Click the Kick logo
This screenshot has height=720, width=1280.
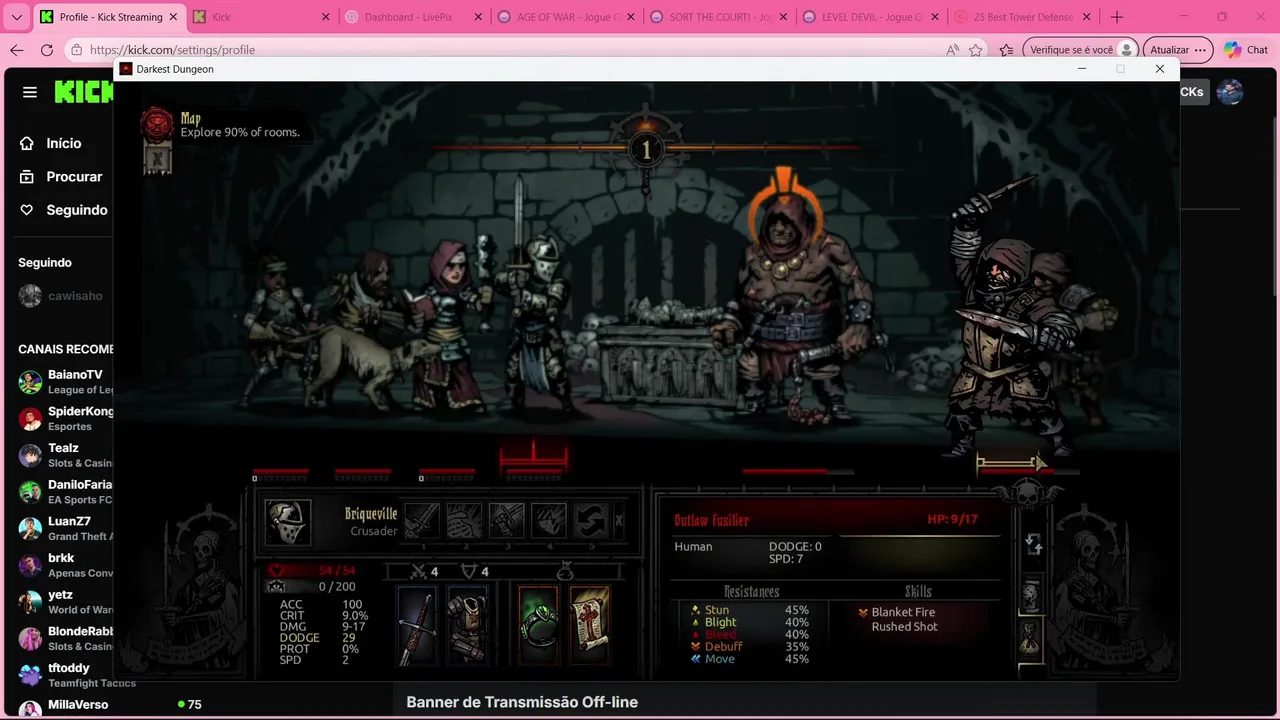click(x=84, y=92)
